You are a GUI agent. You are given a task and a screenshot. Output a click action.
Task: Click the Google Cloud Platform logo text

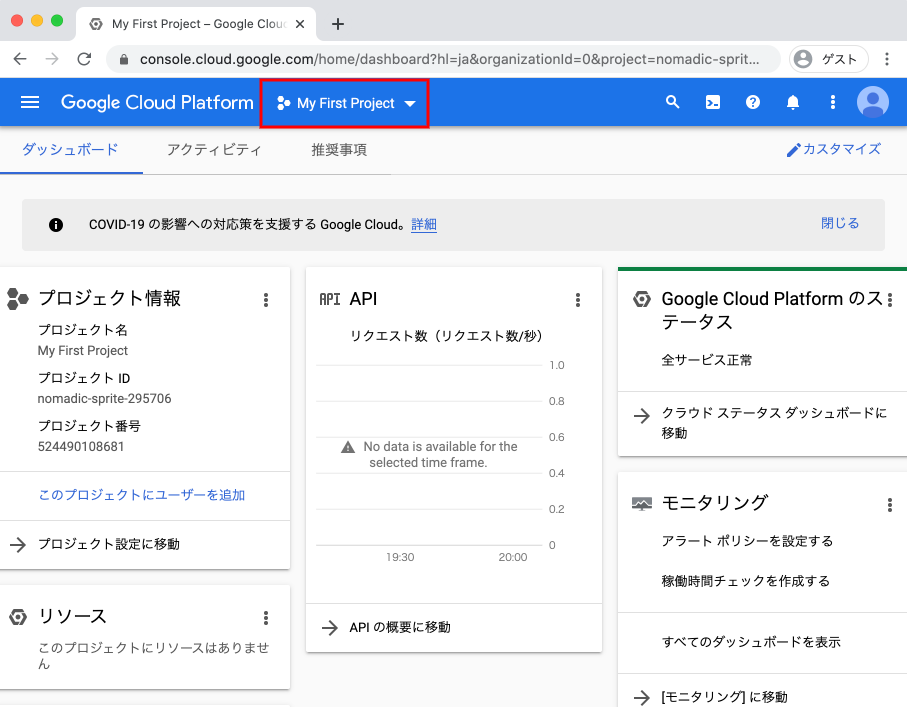pyautogui.click(x=157, y=102)
